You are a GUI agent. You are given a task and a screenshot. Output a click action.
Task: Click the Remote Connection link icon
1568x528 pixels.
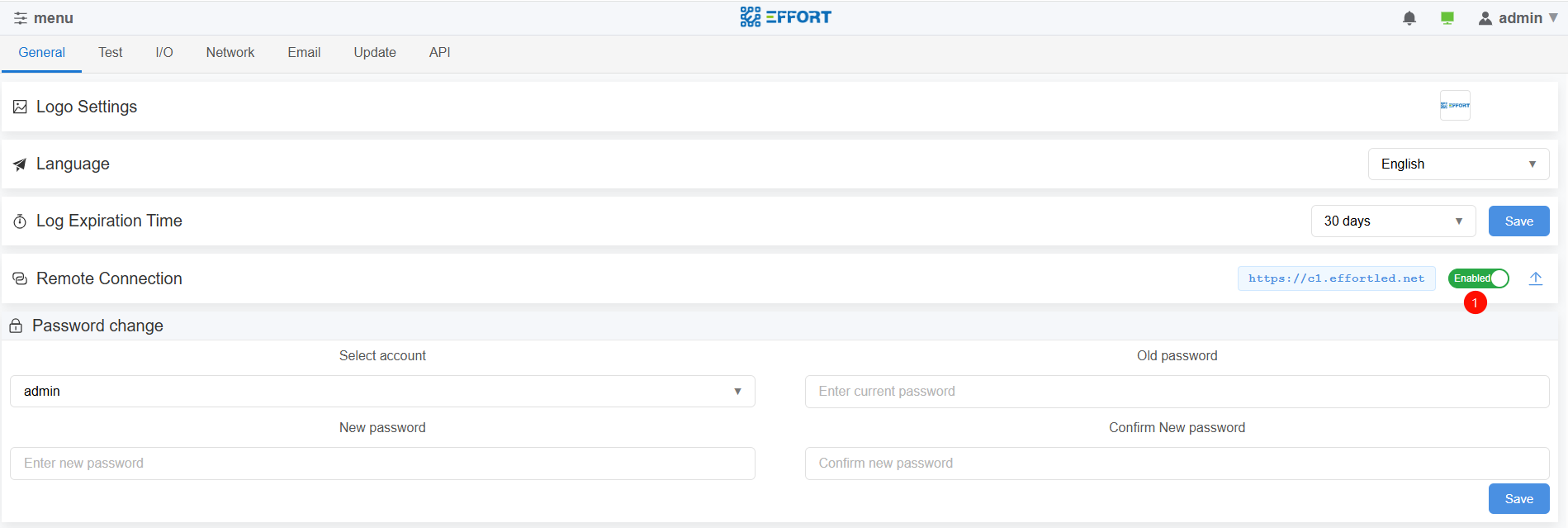pos(20,279)
